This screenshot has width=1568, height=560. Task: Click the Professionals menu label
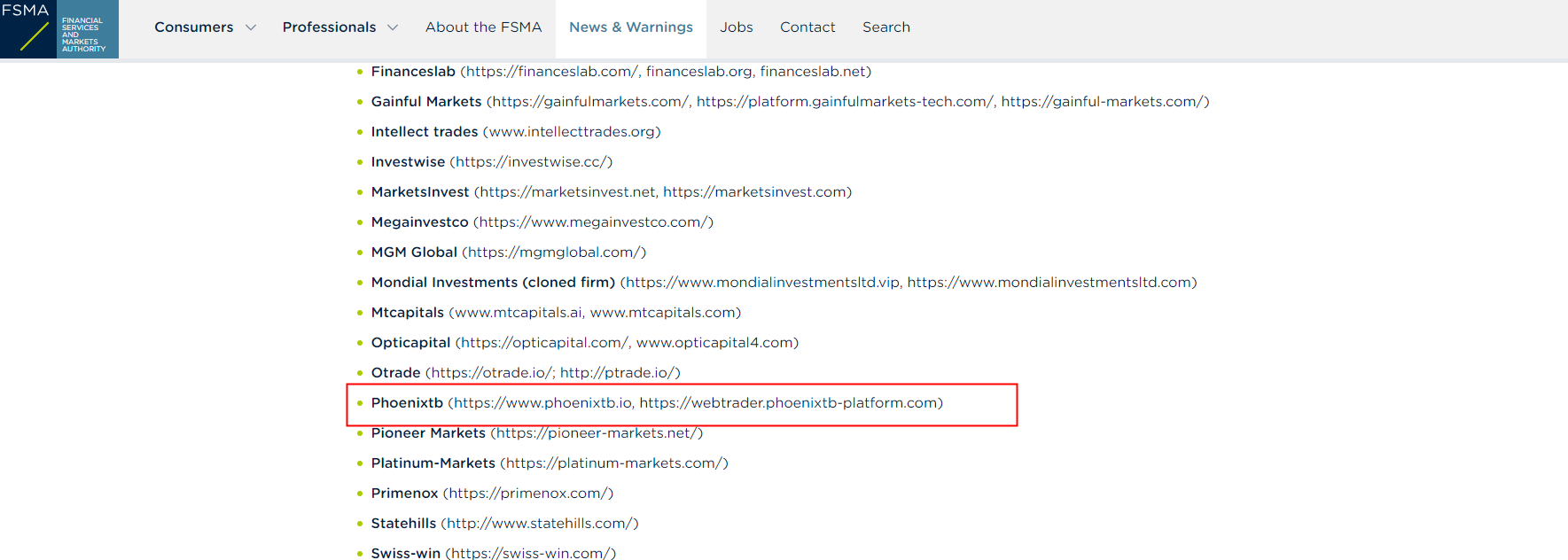(x=329, y=27)
